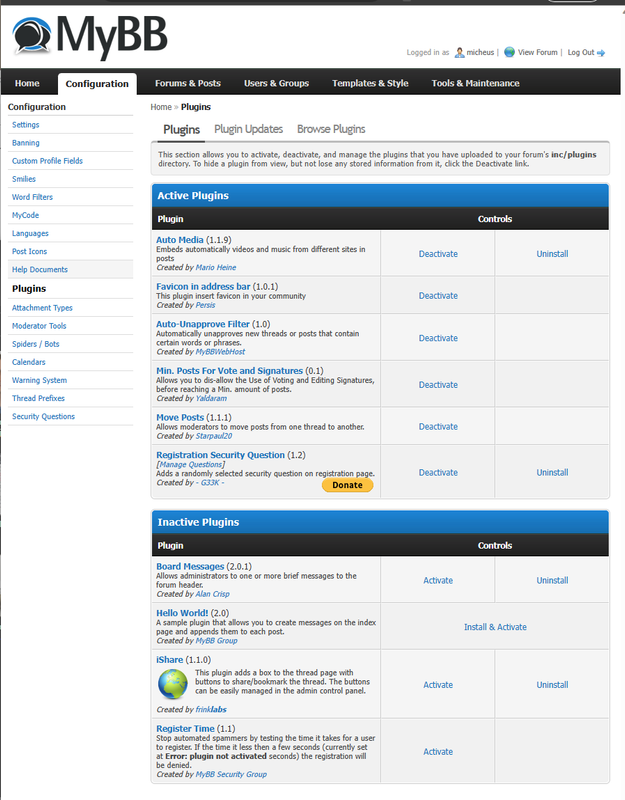Deactivate the Auto-Unapprove Filter plugin
This screenshot has width=625, height=800.
(438, 338)
